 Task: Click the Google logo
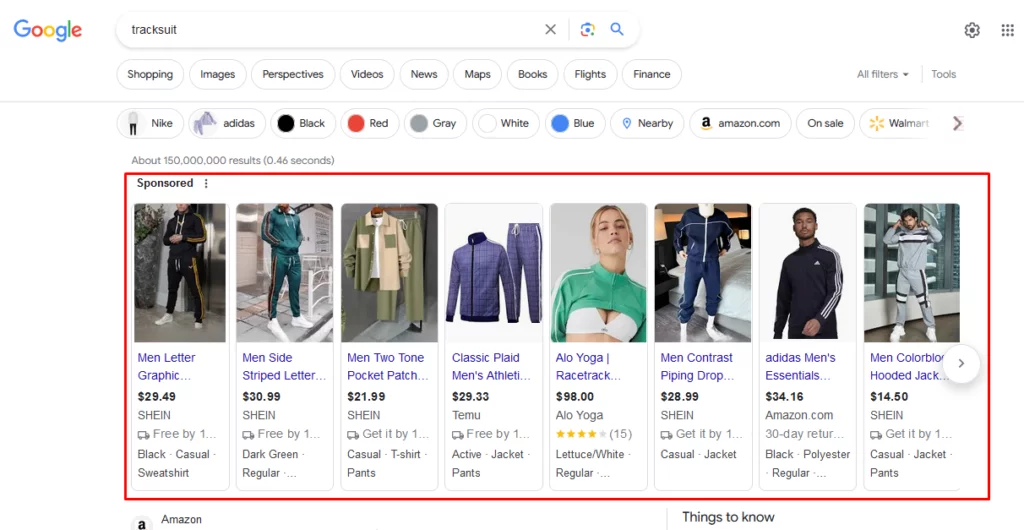48,30
